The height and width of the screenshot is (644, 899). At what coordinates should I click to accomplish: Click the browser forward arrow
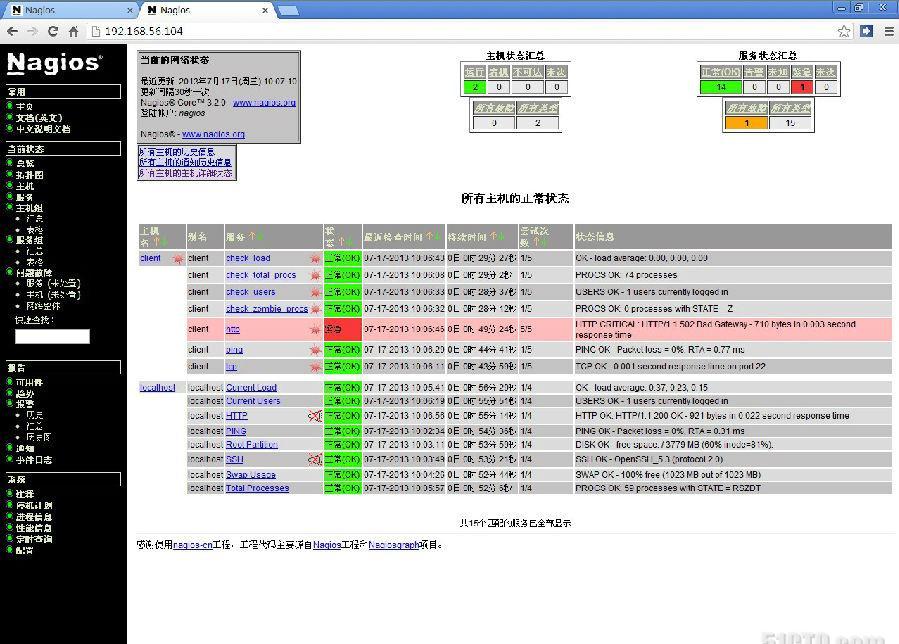(x=33, y=32)
